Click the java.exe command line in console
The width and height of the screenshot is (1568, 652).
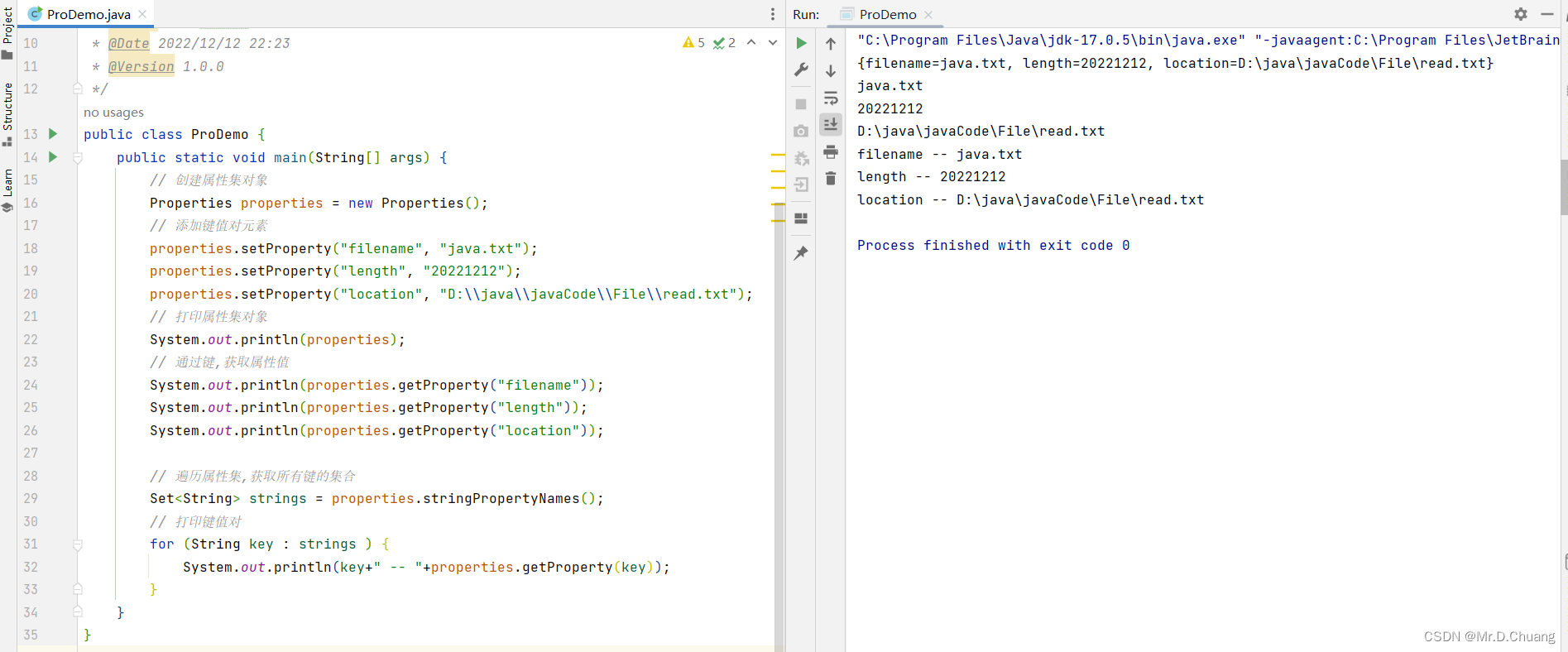[1208, 40]
